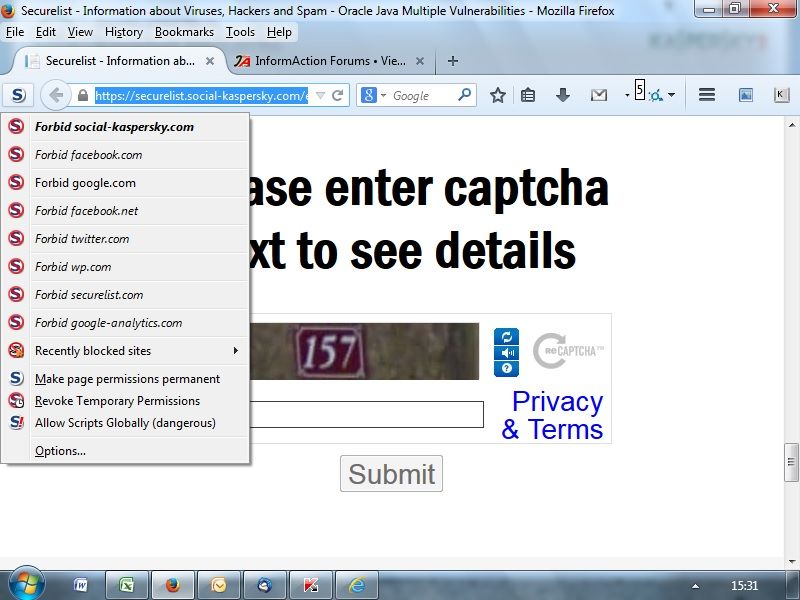
Task: Play the audio captcha challenge icon
Action: pyautogui.click(x=506, y=353)
